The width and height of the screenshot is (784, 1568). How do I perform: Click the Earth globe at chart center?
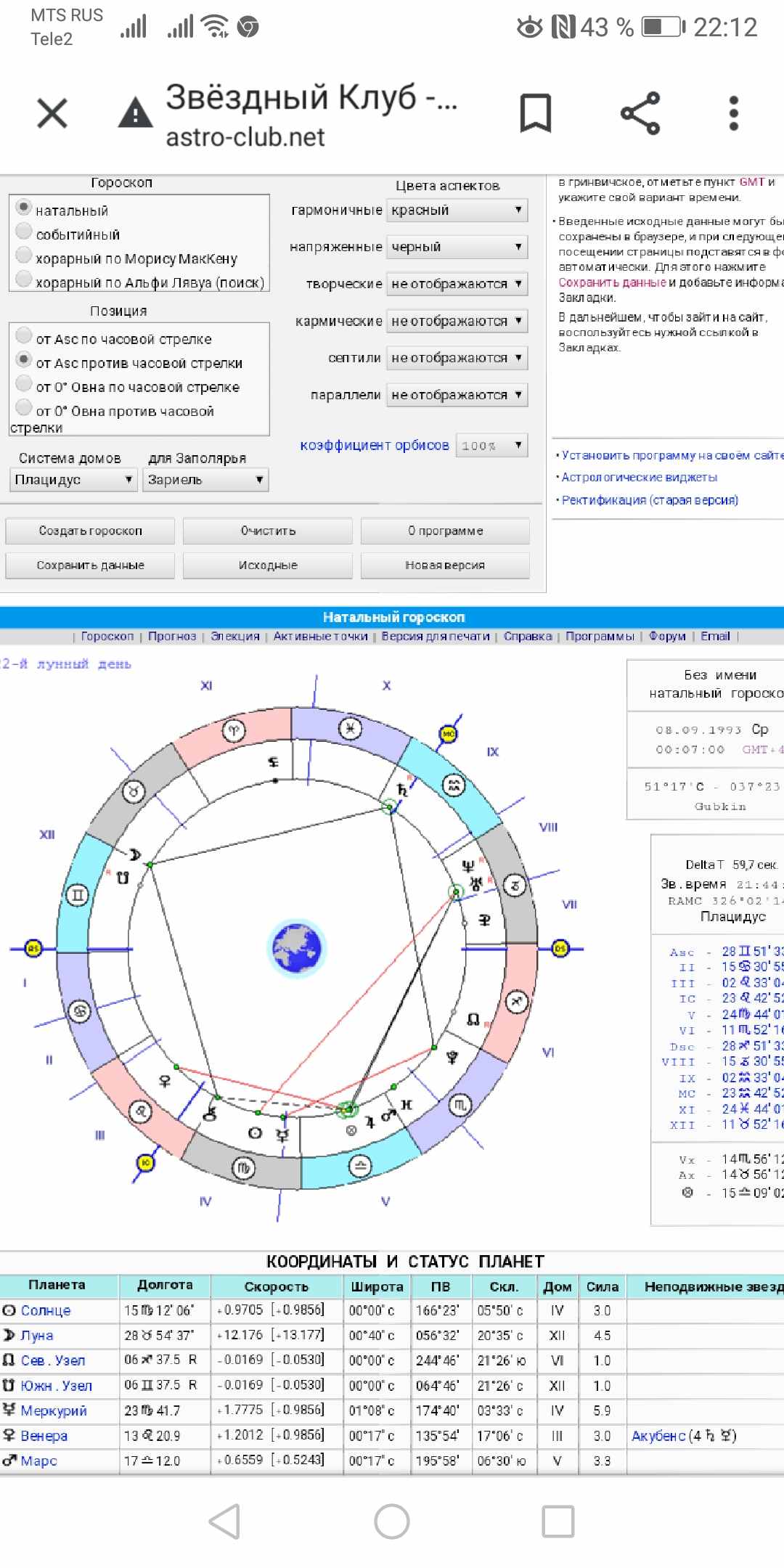tap(297, 948)
